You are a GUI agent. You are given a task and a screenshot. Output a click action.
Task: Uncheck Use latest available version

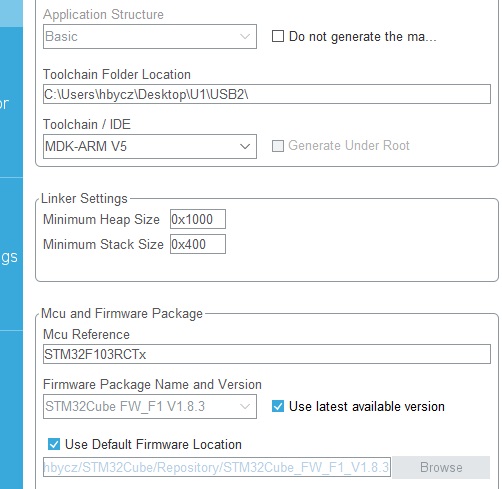(x=278, y=406)
